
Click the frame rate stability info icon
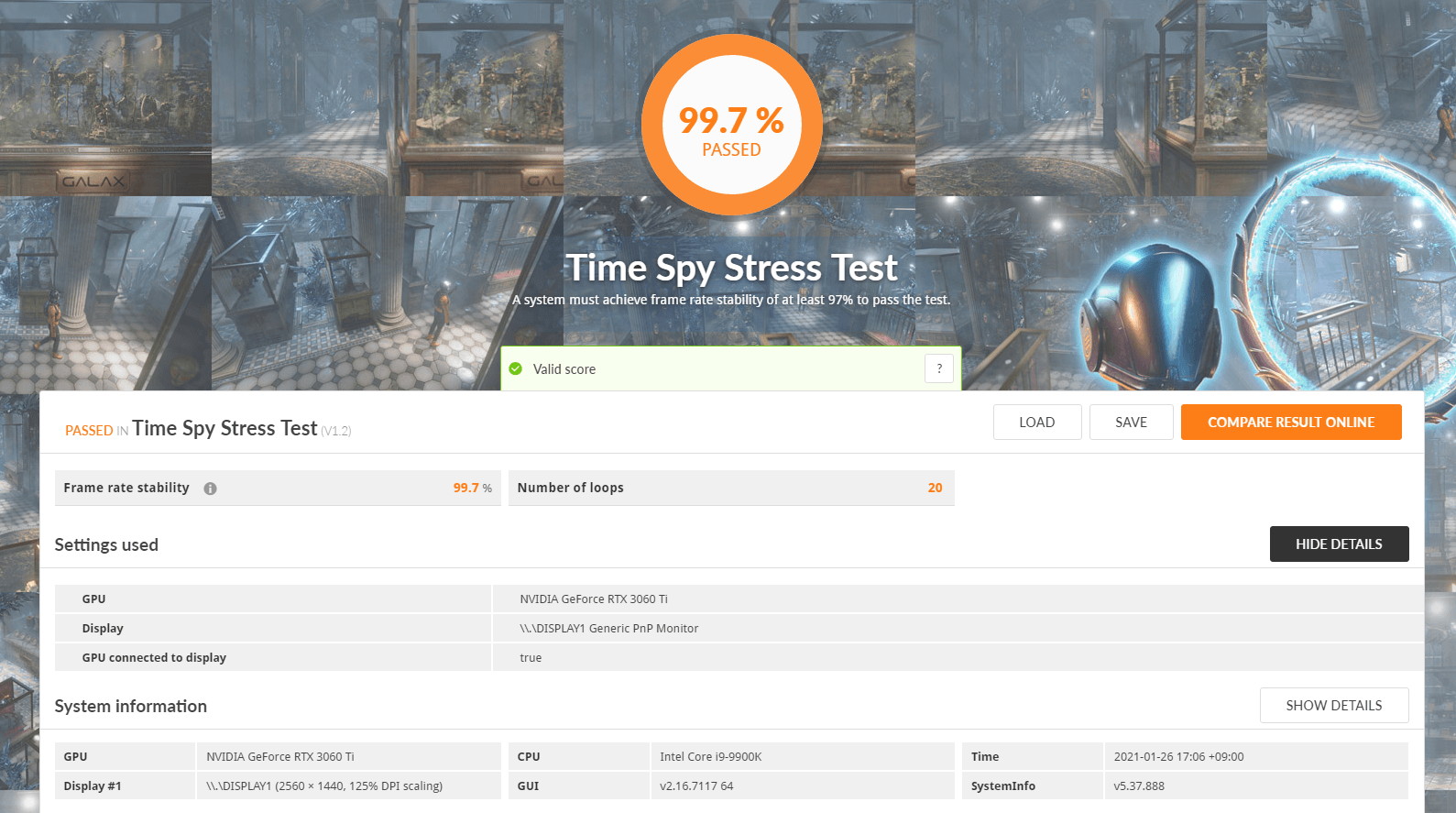(210, 489)
